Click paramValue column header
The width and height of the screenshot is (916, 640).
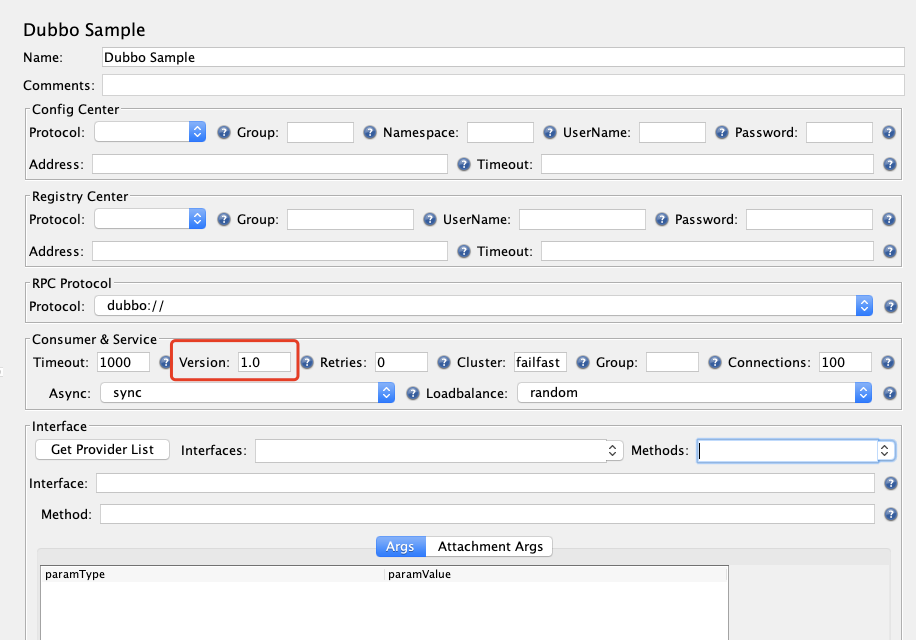[x=556, y=574]
